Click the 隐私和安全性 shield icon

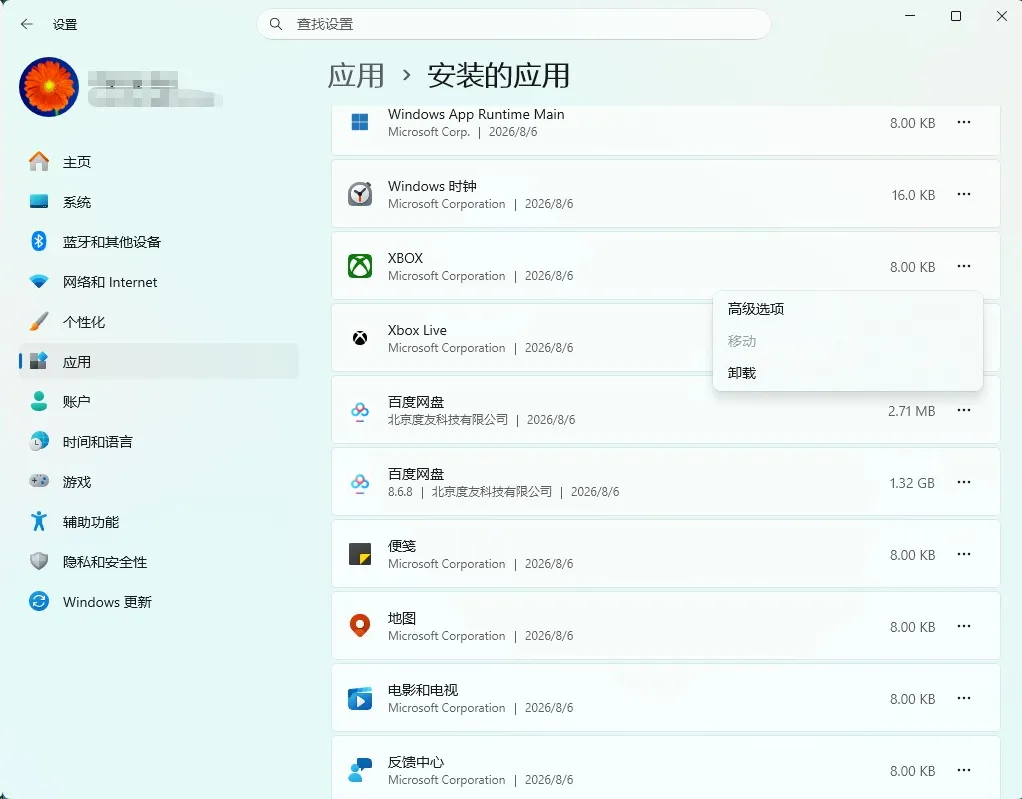click(x=39, y=561)
